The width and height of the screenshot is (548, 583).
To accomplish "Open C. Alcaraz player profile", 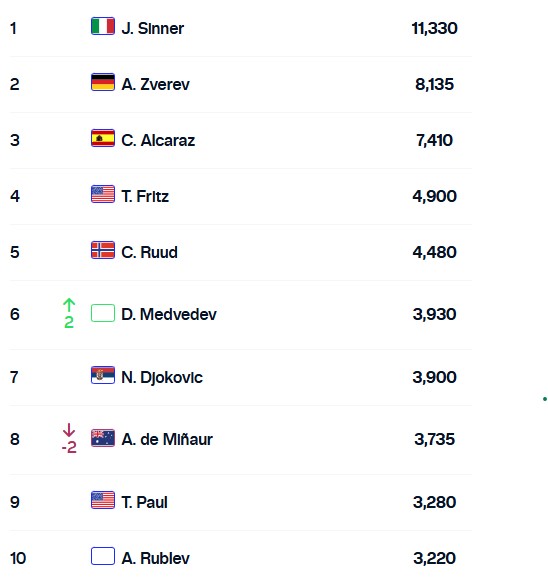I will (x=158, y=141).
